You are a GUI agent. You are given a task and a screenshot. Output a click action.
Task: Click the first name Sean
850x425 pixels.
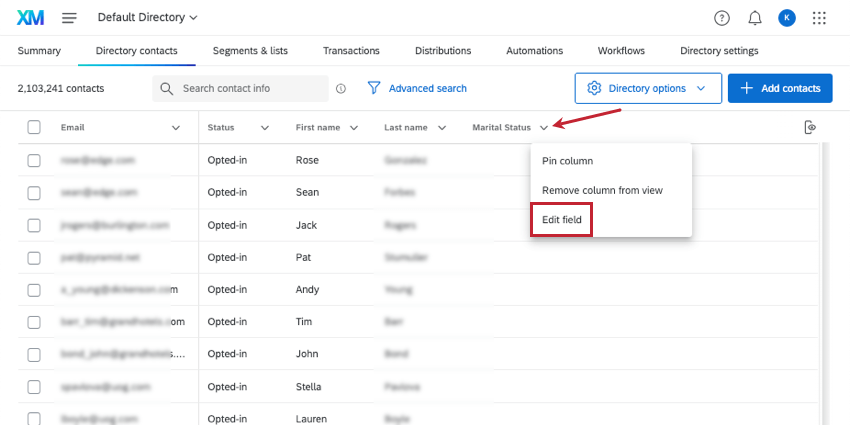coord(307,192)
